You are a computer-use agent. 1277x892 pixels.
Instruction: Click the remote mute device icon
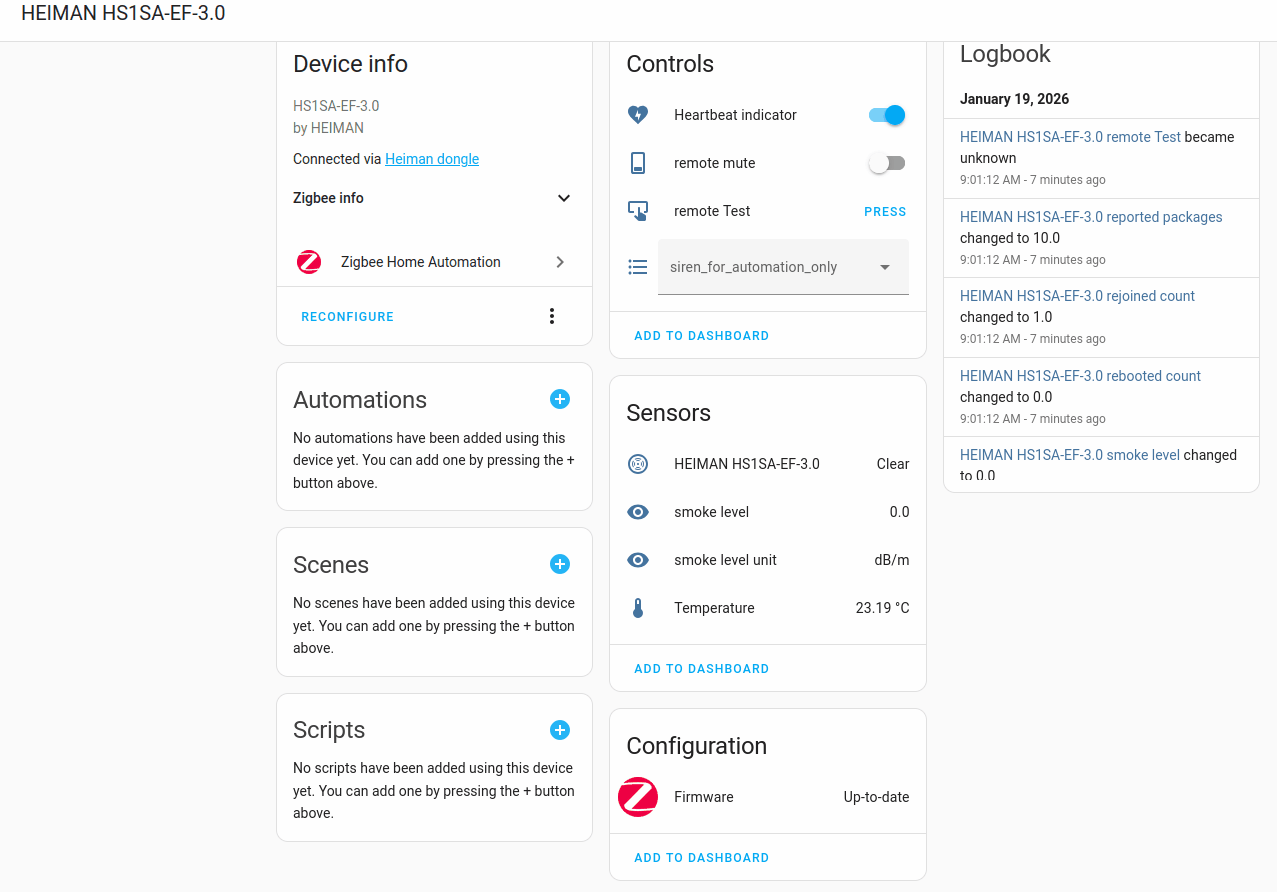click(638, 163)
